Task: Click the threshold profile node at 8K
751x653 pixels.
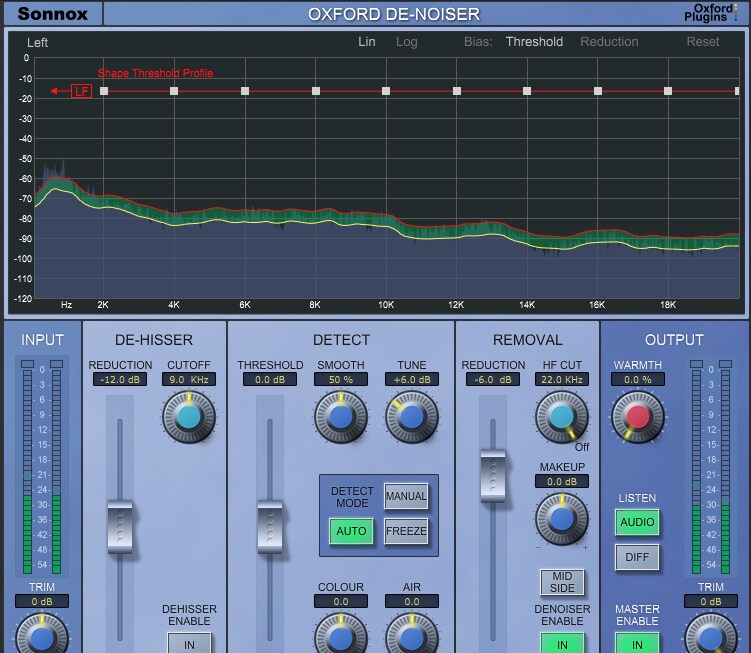Action: point(316,91)
